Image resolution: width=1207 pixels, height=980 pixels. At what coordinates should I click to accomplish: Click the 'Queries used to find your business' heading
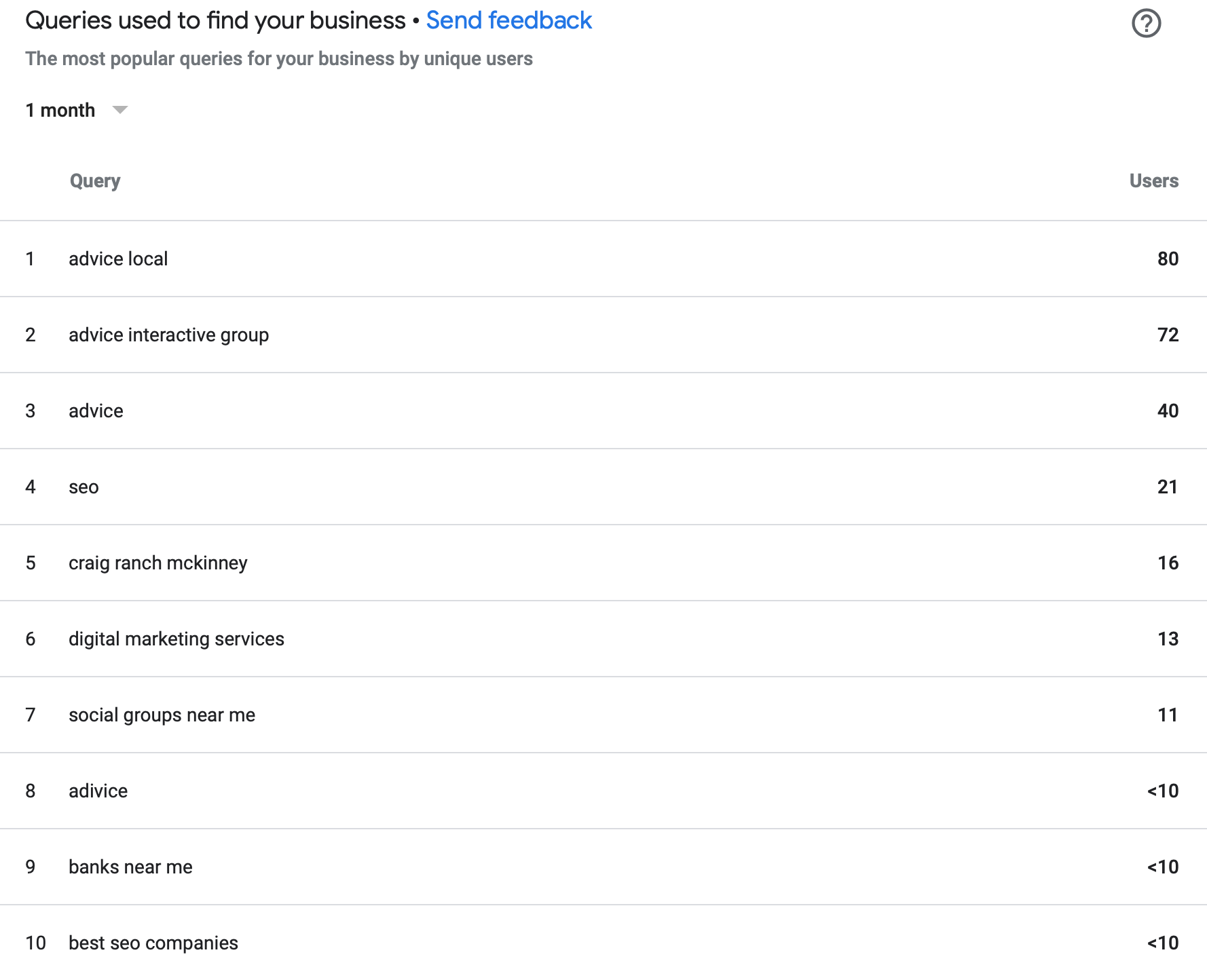215,21
